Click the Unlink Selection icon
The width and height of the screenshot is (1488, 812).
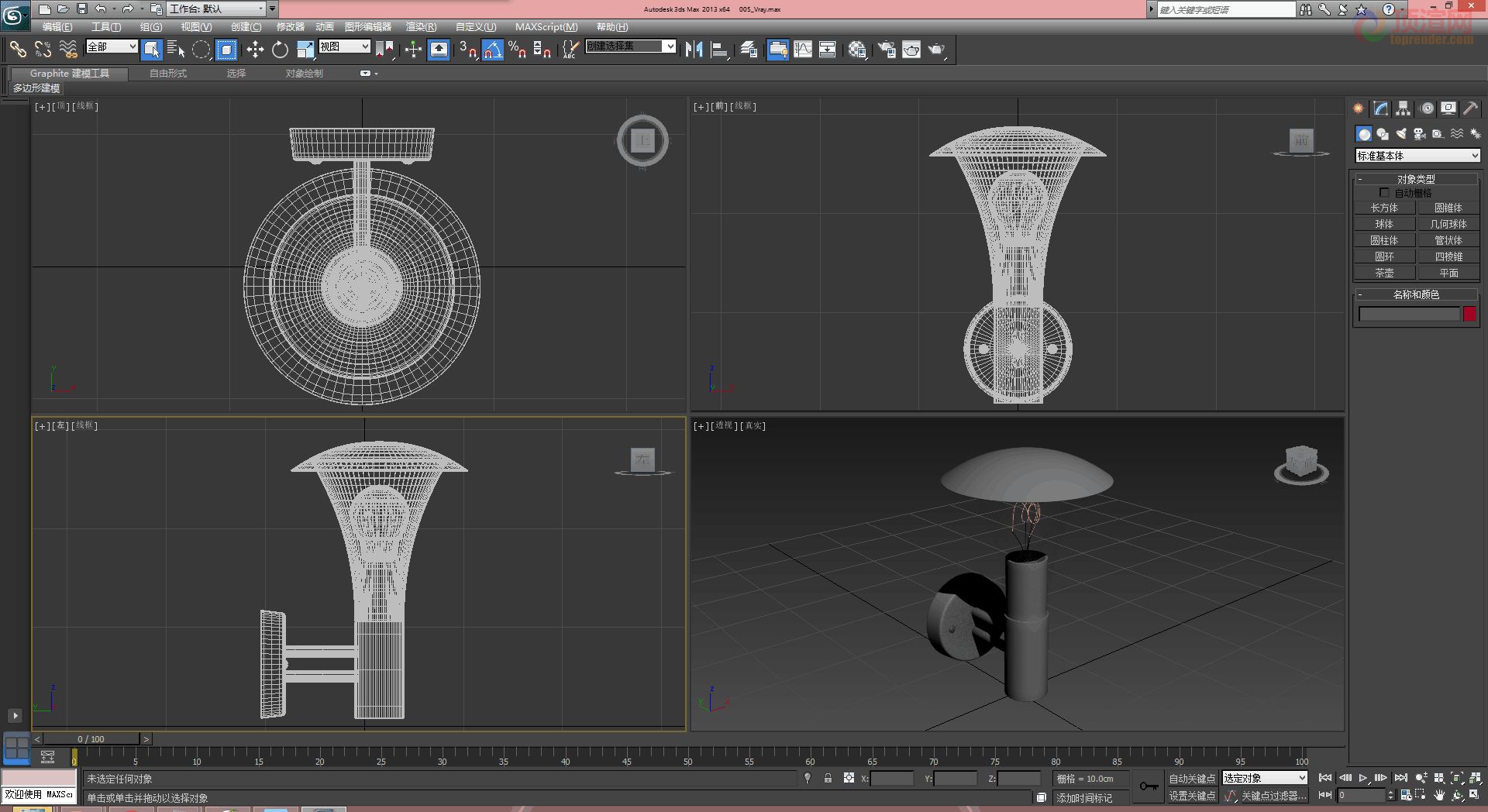coord(43,50)
